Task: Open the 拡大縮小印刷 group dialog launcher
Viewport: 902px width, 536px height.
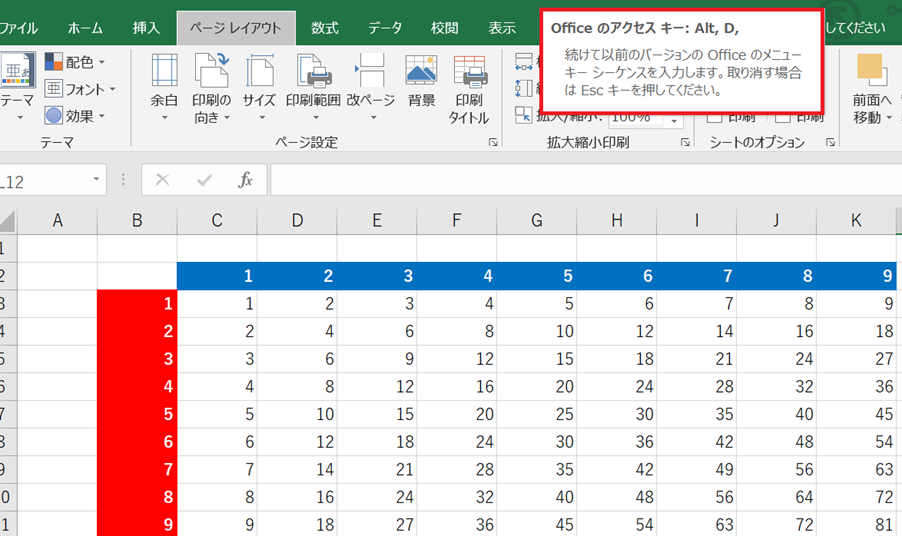Action: click(685, 144)
